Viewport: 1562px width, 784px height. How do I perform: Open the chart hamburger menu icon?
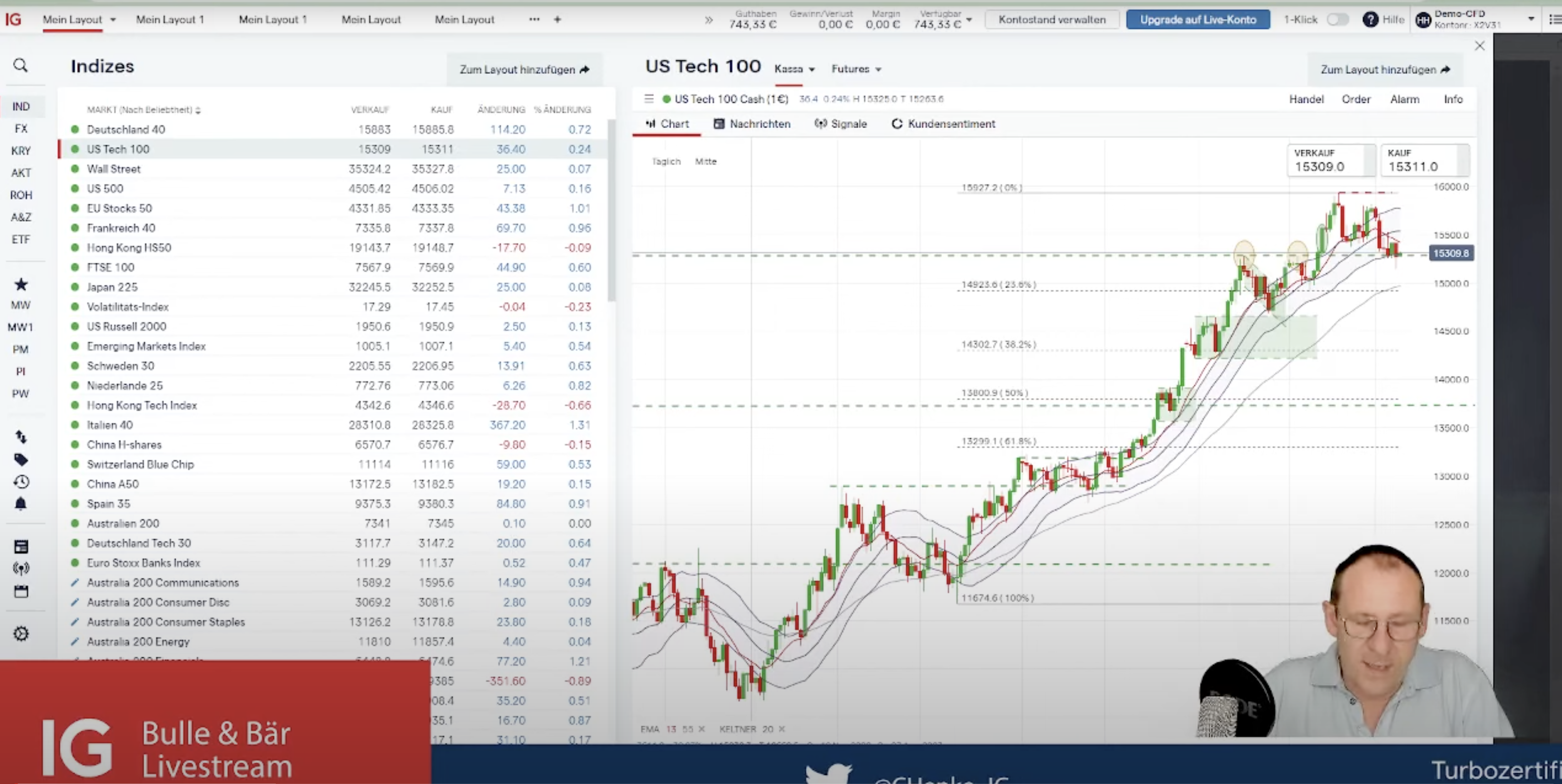pos(649,98)
